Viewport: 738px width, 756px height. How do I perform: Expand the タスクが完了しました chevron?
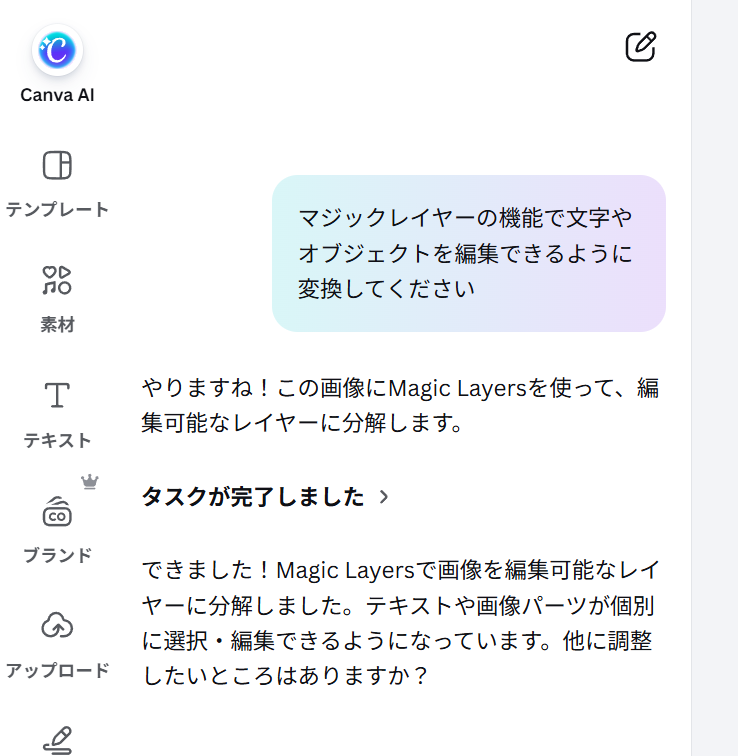click(x=384, y=497)
